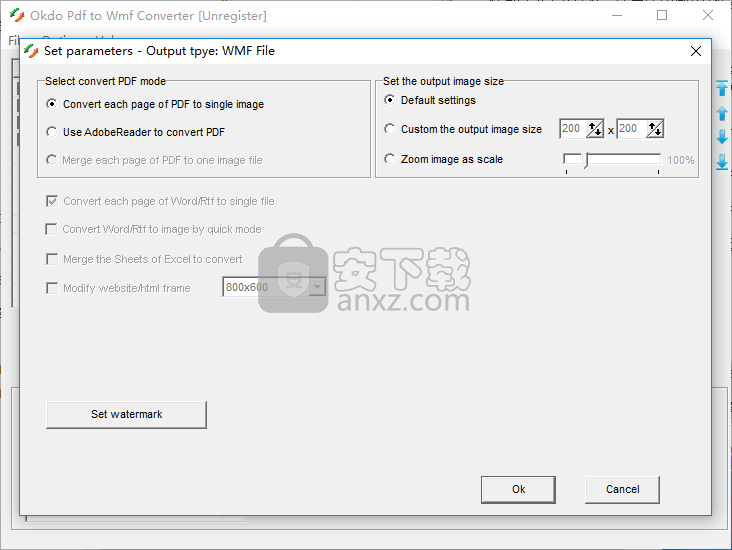
Task: Click the output image height field
Action: click(x=631, y=128)
